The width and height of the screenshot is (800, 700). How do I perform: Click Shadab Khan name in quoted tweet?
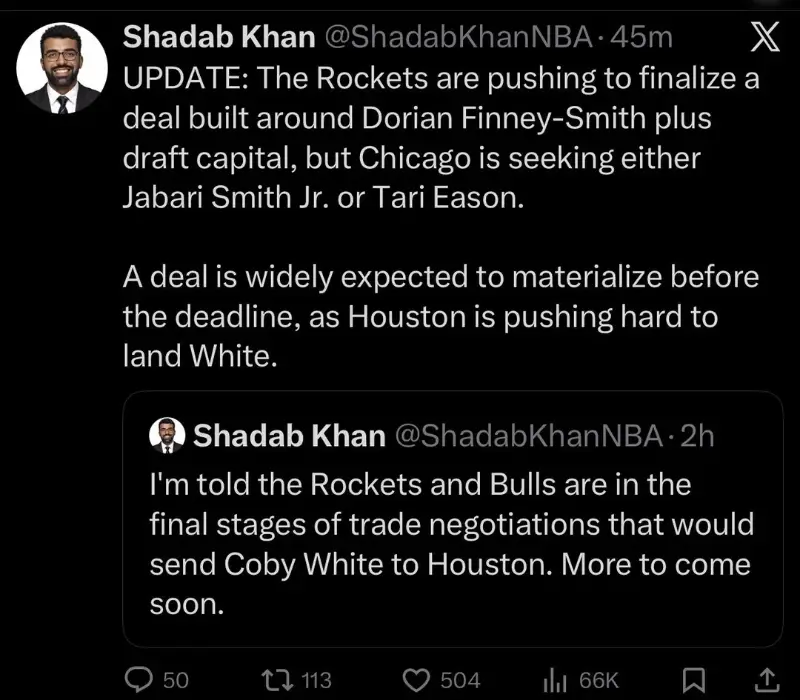click(x=289, y=436)
